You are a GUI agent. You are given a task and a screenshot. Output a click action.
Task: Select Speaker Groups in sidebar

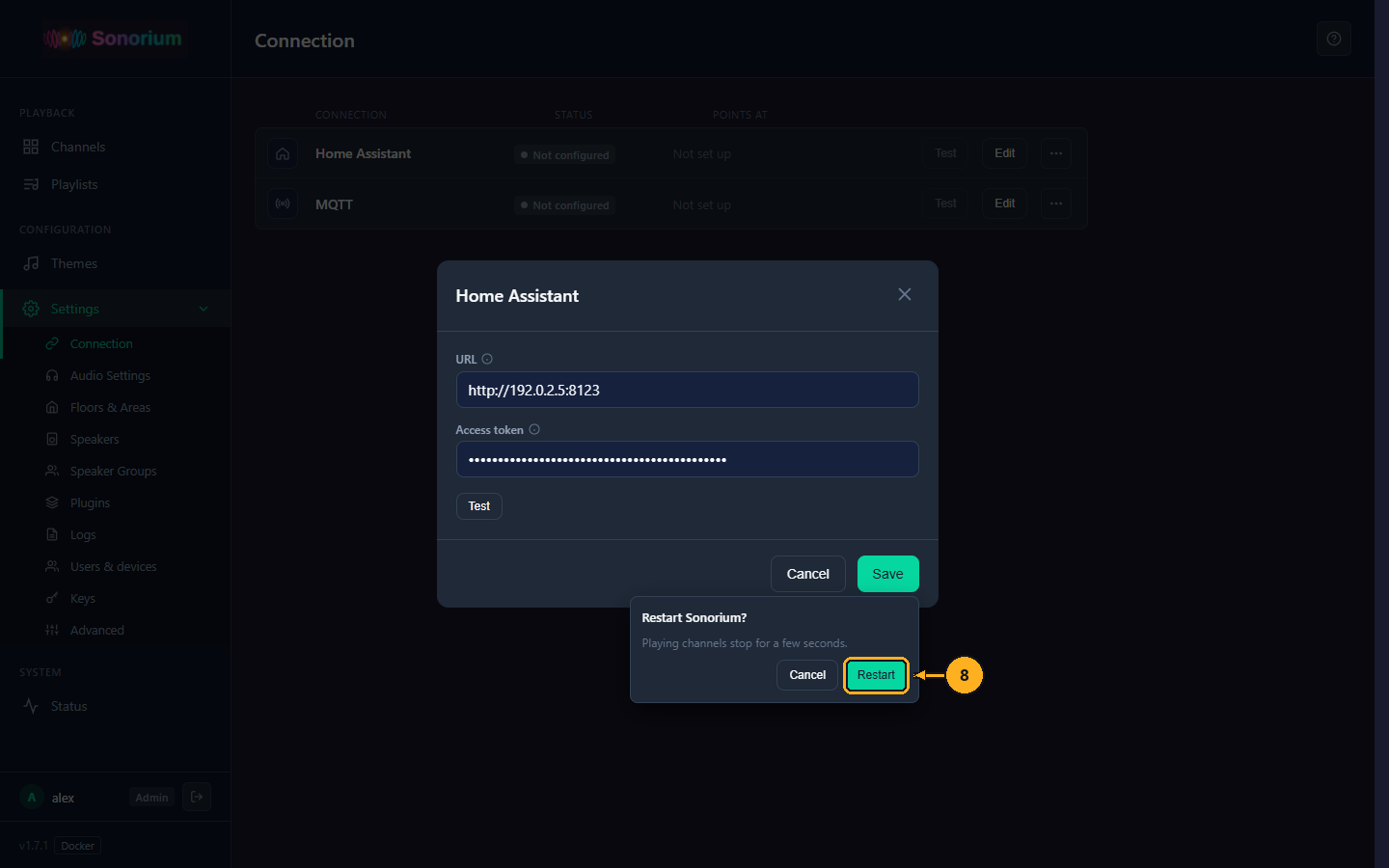point(115,471)
